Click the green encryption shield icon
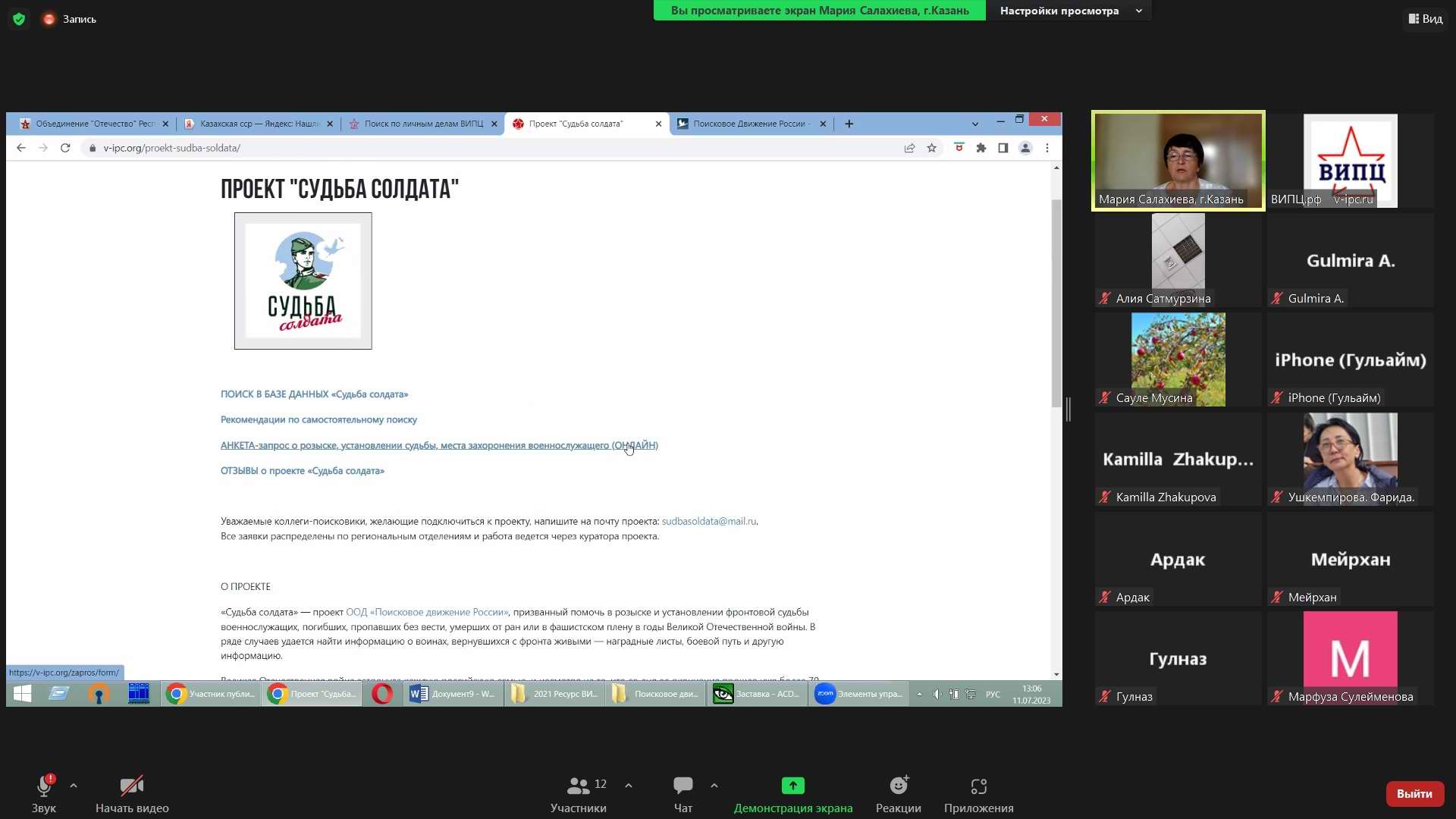This screenshot has height=819, width=1456. (19, 19)
